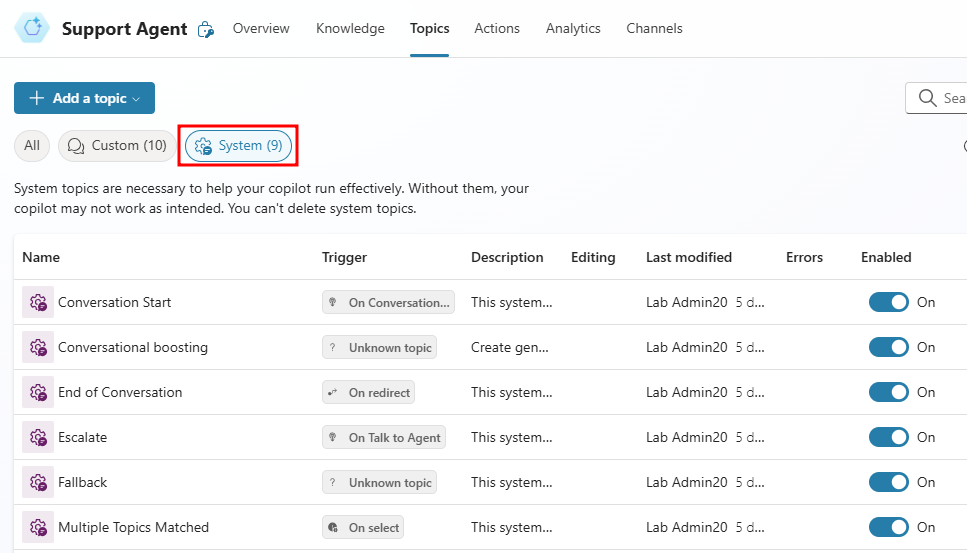Screen dimensions: 967x553
Task: Sort topics by Last modified column
Action: pyautogui.click(x=688, y=257)
